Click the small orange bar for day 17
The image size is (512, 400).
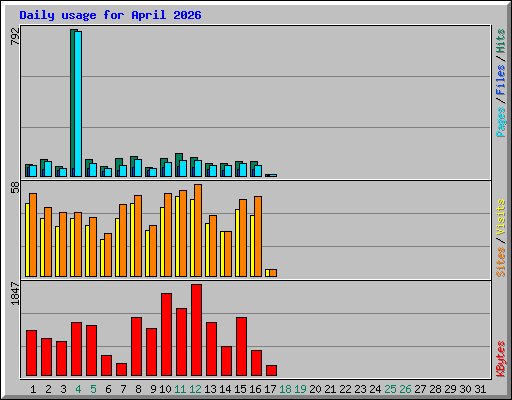point(273,273)
